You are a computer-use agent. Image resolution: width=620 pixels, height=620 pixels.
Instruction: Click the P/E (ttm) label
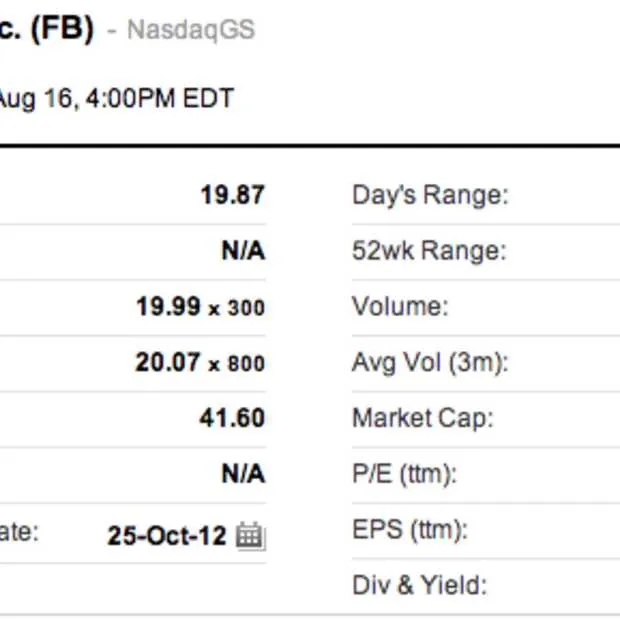[x=404, y=474]
